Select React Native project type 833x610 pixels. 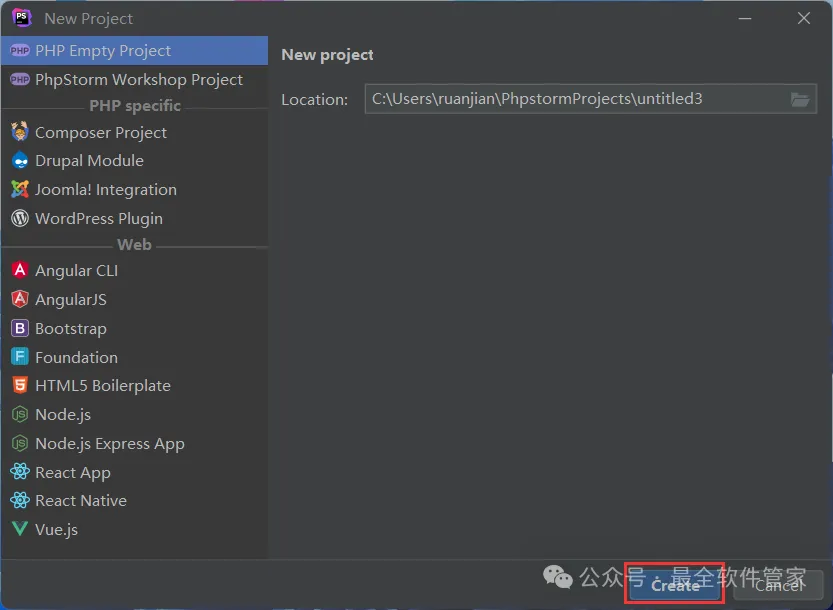pos(134,501)
